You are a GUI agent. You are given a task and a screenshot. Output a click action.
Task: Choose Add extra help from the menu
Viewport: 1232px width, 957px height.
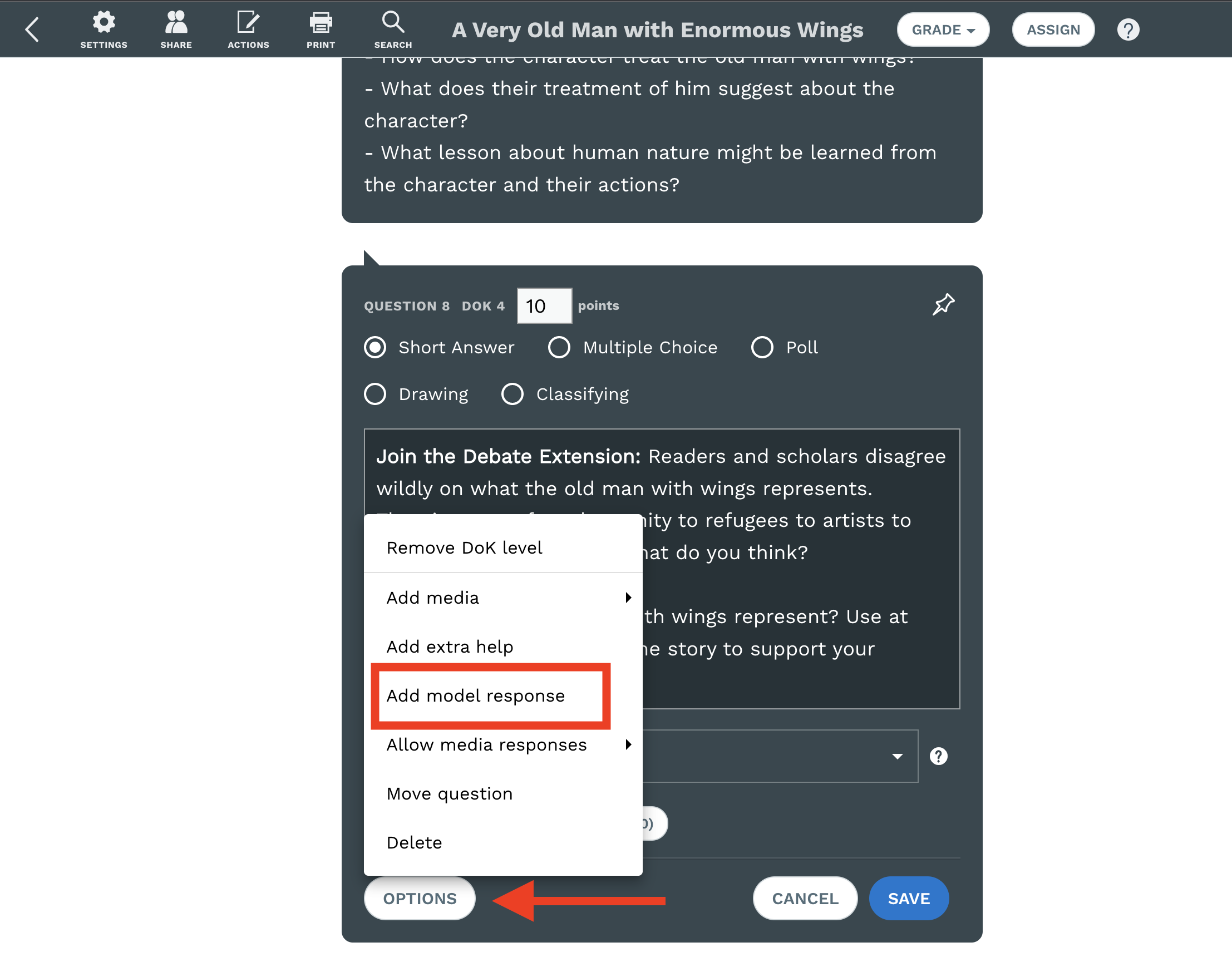point(502,647)
